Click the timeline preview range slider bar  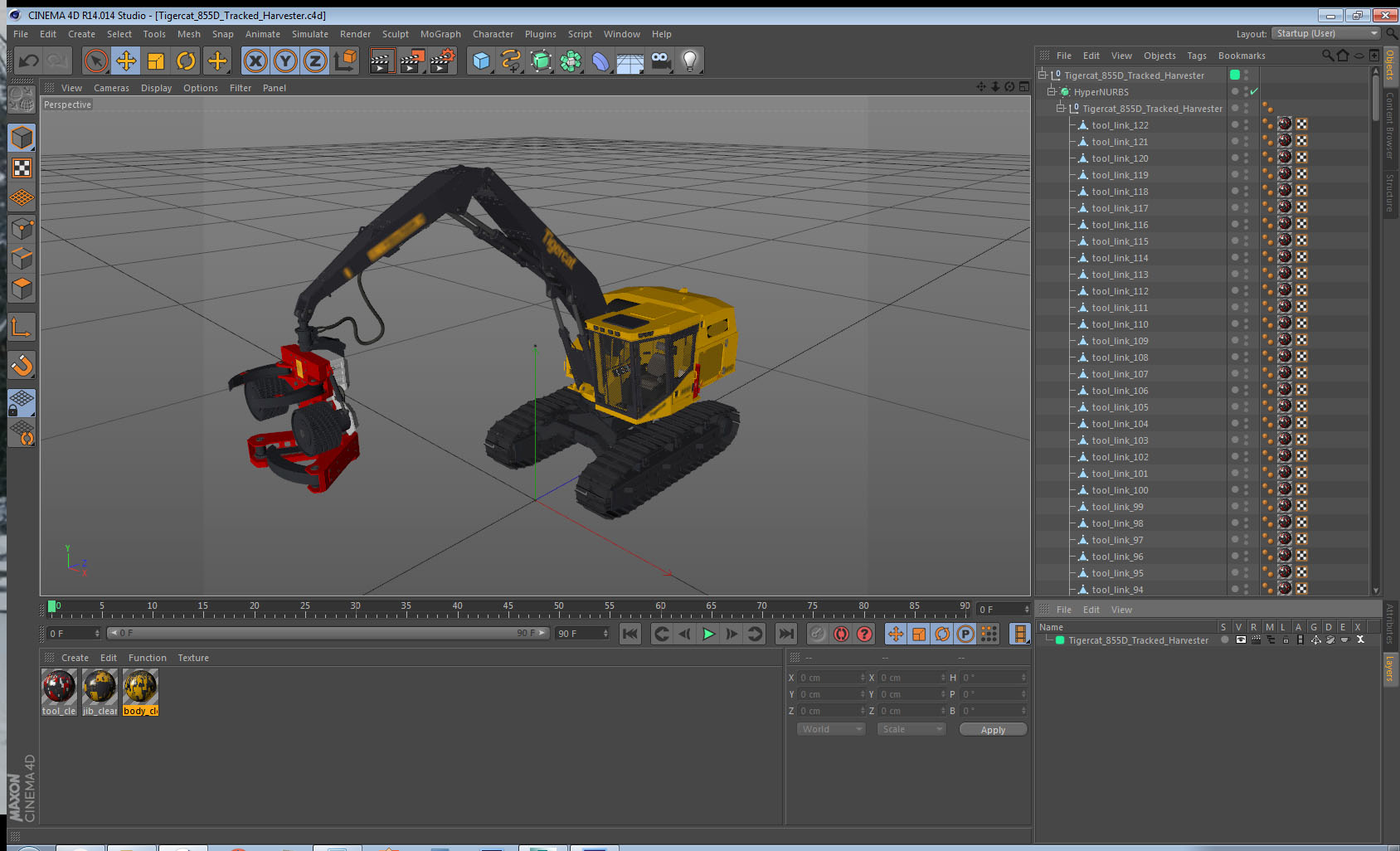pyautogui.click(x=328, y=633)
